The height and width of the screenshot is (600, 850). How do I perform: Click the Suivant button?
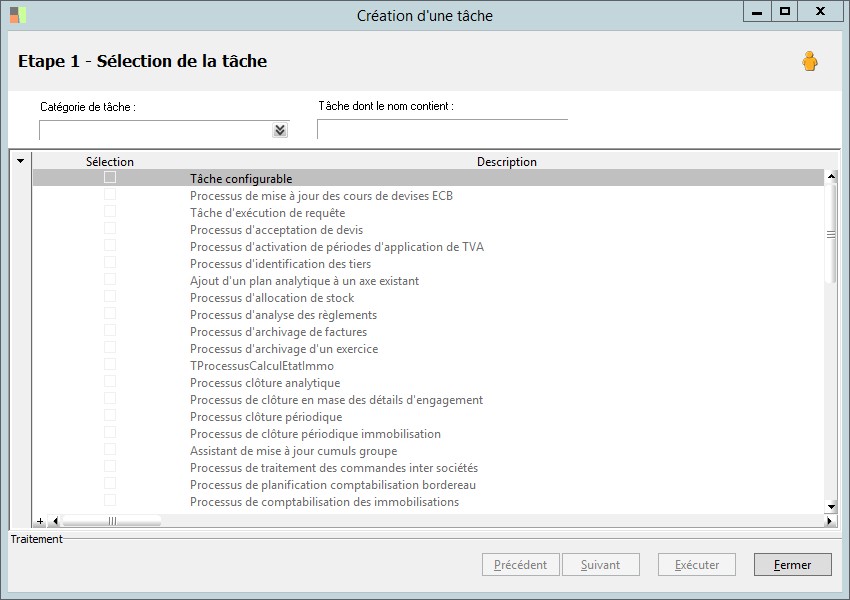600,565
